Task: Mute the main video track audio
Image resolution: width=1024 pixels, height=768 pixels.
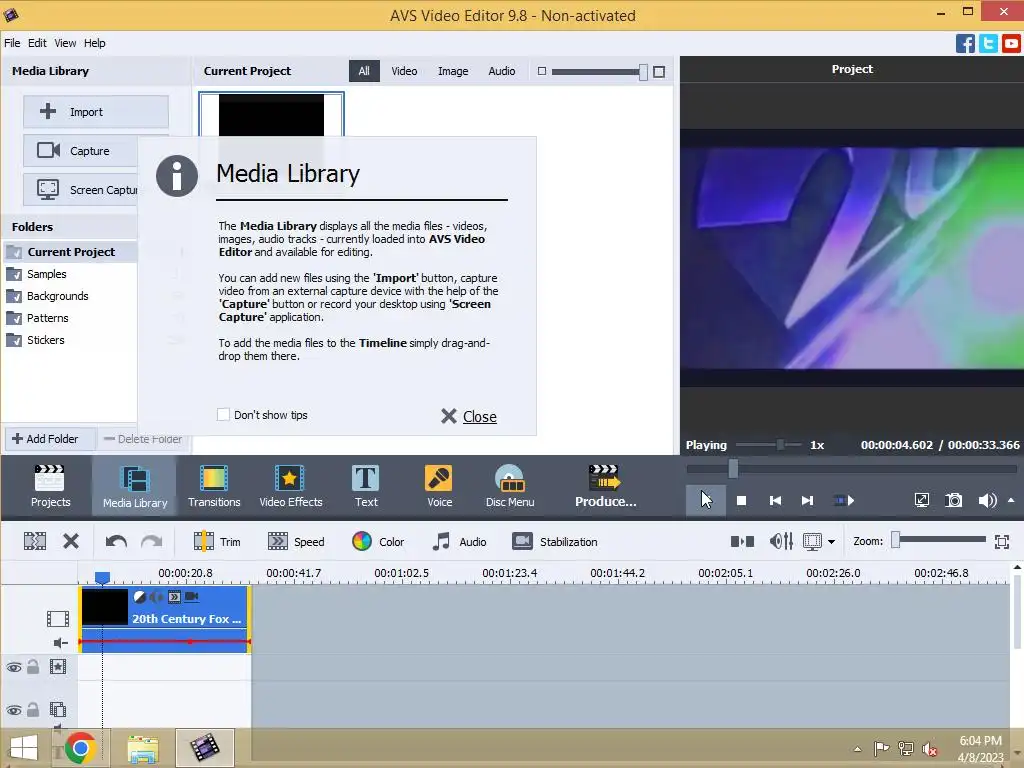Action: coord(60,643)
